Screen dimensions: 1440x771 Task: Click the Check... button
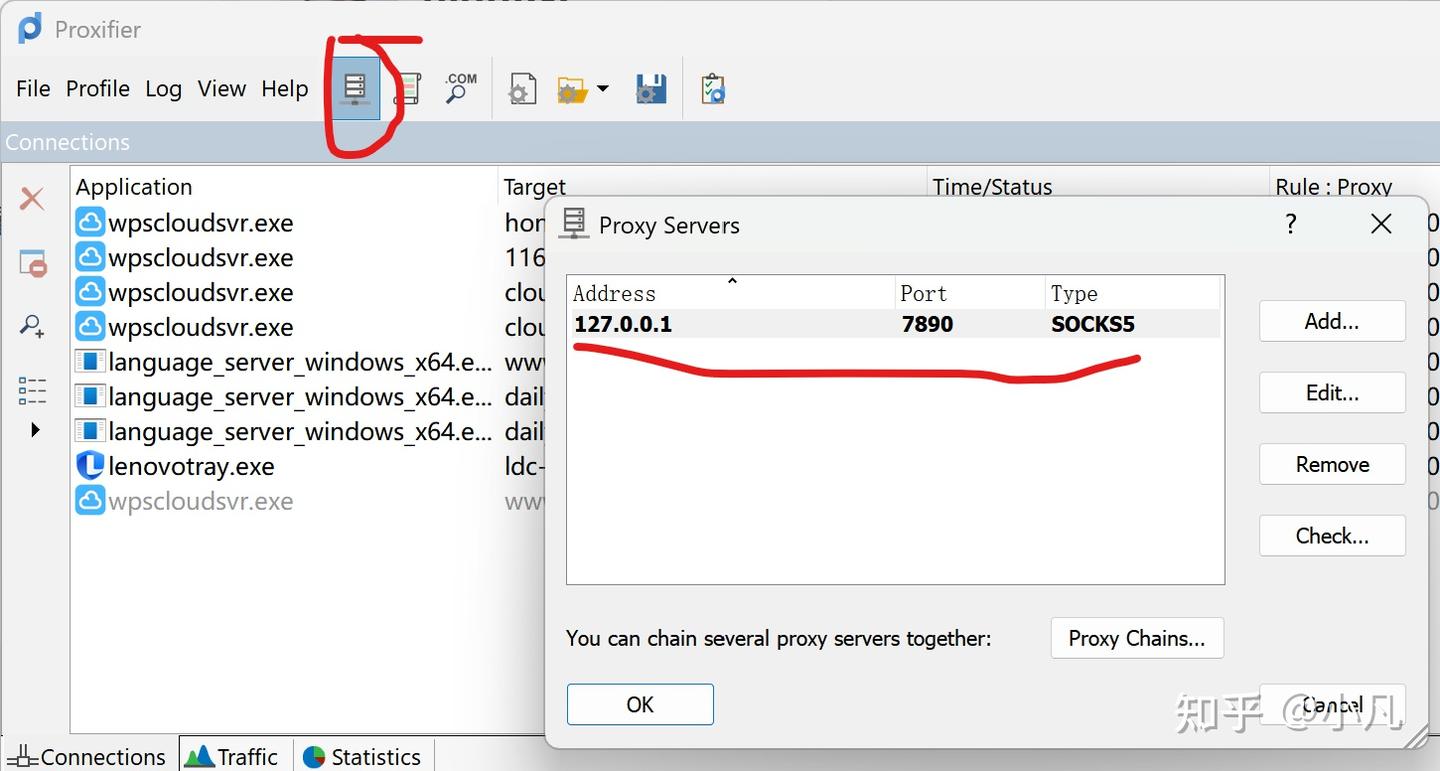[x=1332, y=536]
